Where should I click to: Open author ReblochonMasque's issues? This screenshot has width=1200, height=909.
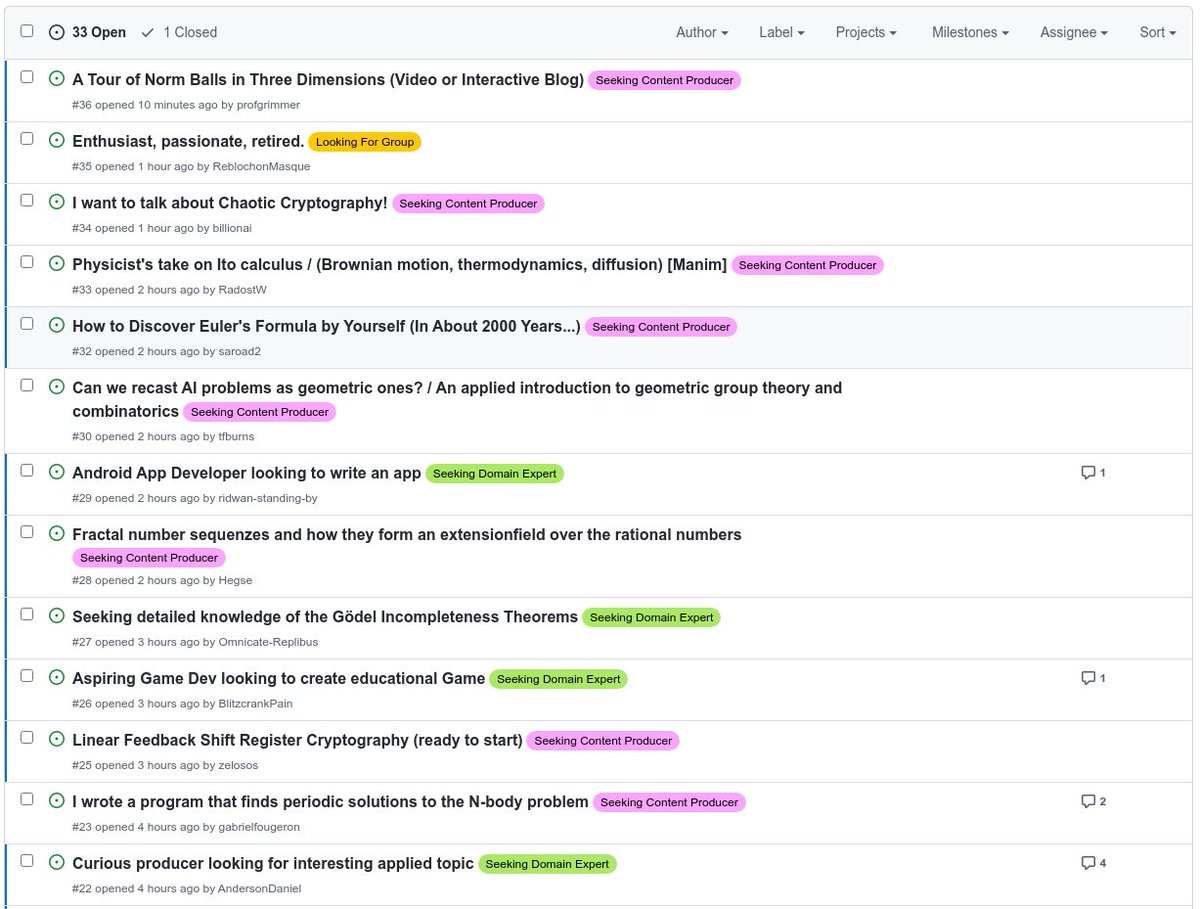tap(261, 167)
